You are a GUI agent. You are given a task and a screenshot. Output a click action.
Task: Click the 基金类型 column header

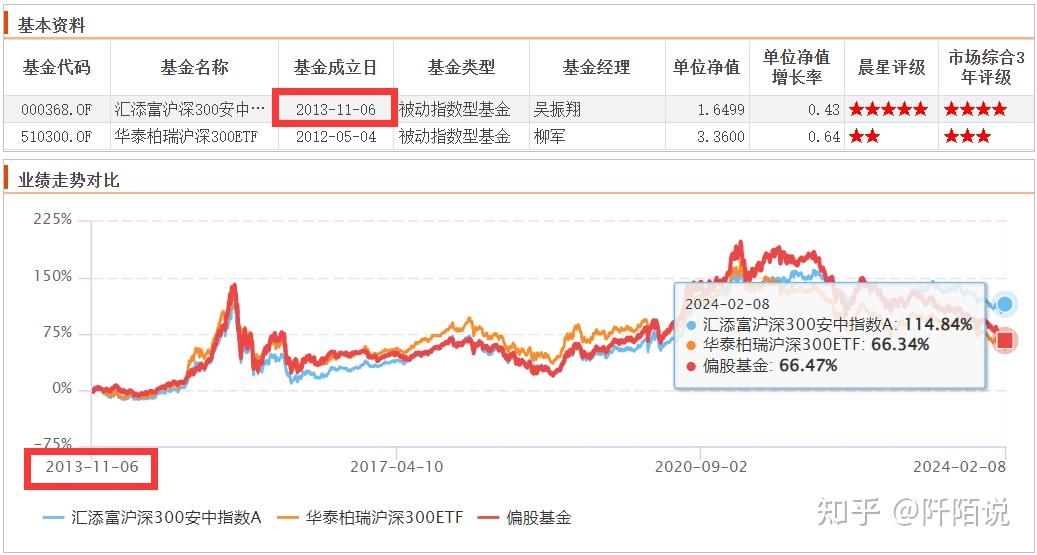(461, 67)
